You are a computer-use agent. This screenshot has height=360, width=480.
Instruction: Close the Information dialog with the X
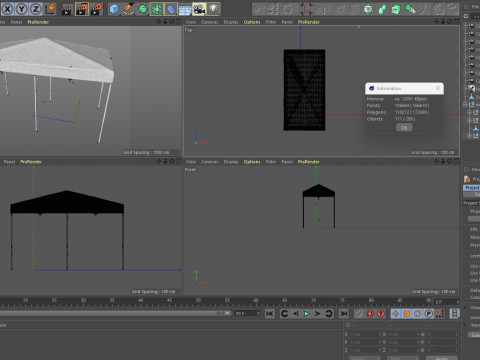[438, 88]
